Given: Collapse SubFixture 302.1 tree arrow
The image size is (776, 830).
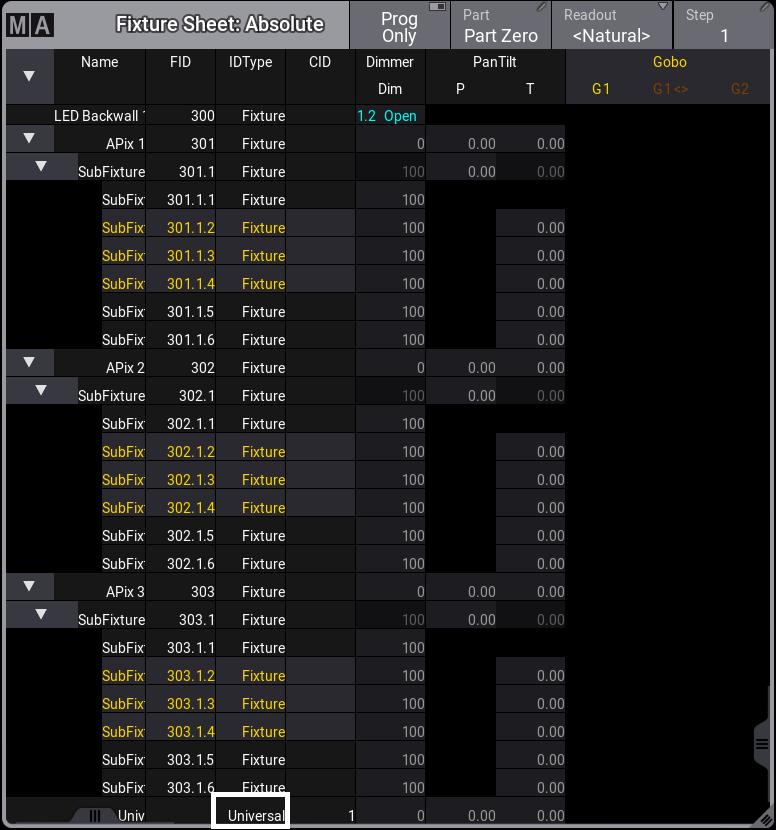Looking at the screenshot, I should [41, 390].
